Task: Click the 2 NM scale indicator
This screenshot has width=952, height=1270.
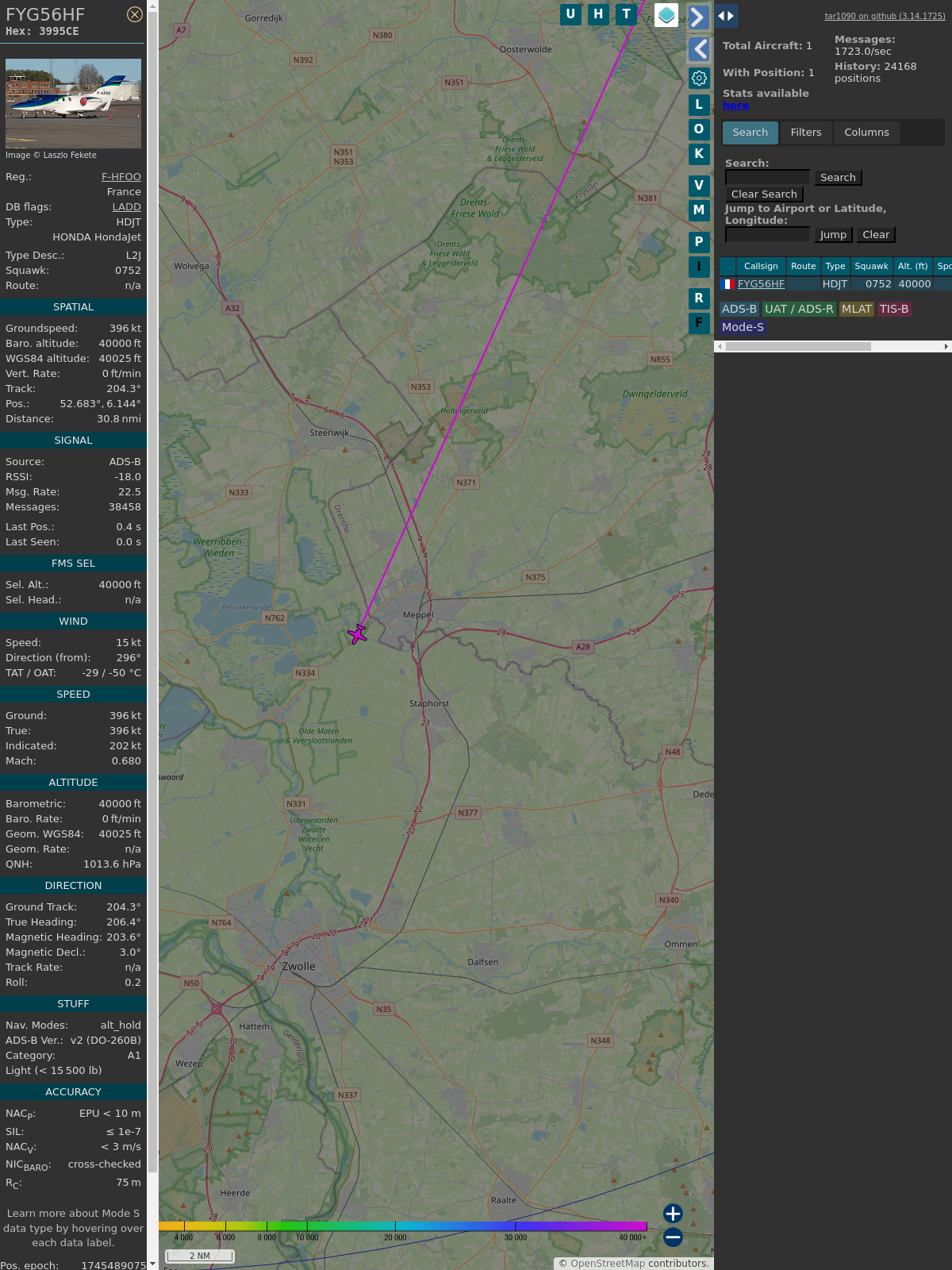Action: coord(200,1256)
